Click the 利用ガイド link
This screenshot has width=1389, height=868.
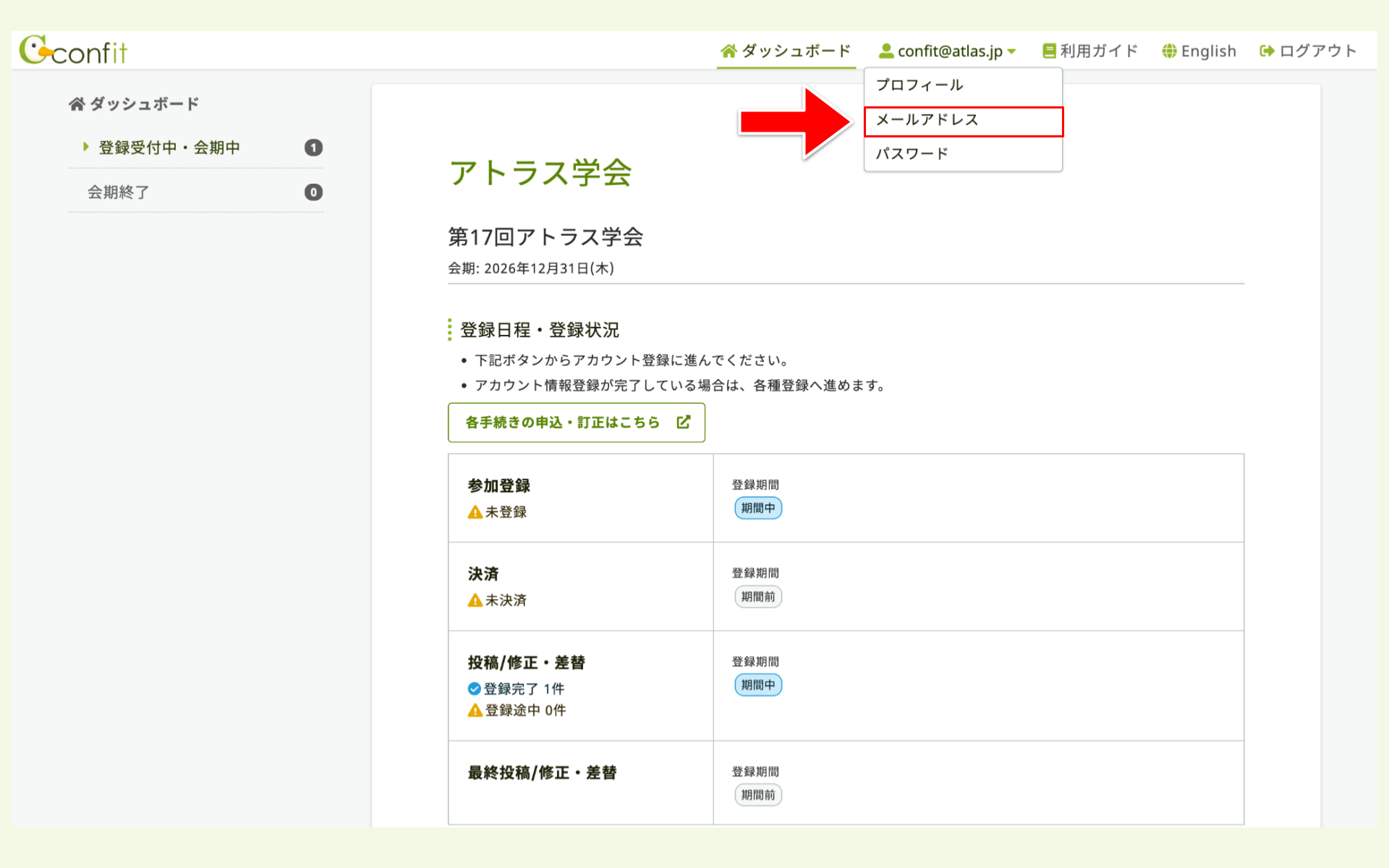(x=1098, y=51)
